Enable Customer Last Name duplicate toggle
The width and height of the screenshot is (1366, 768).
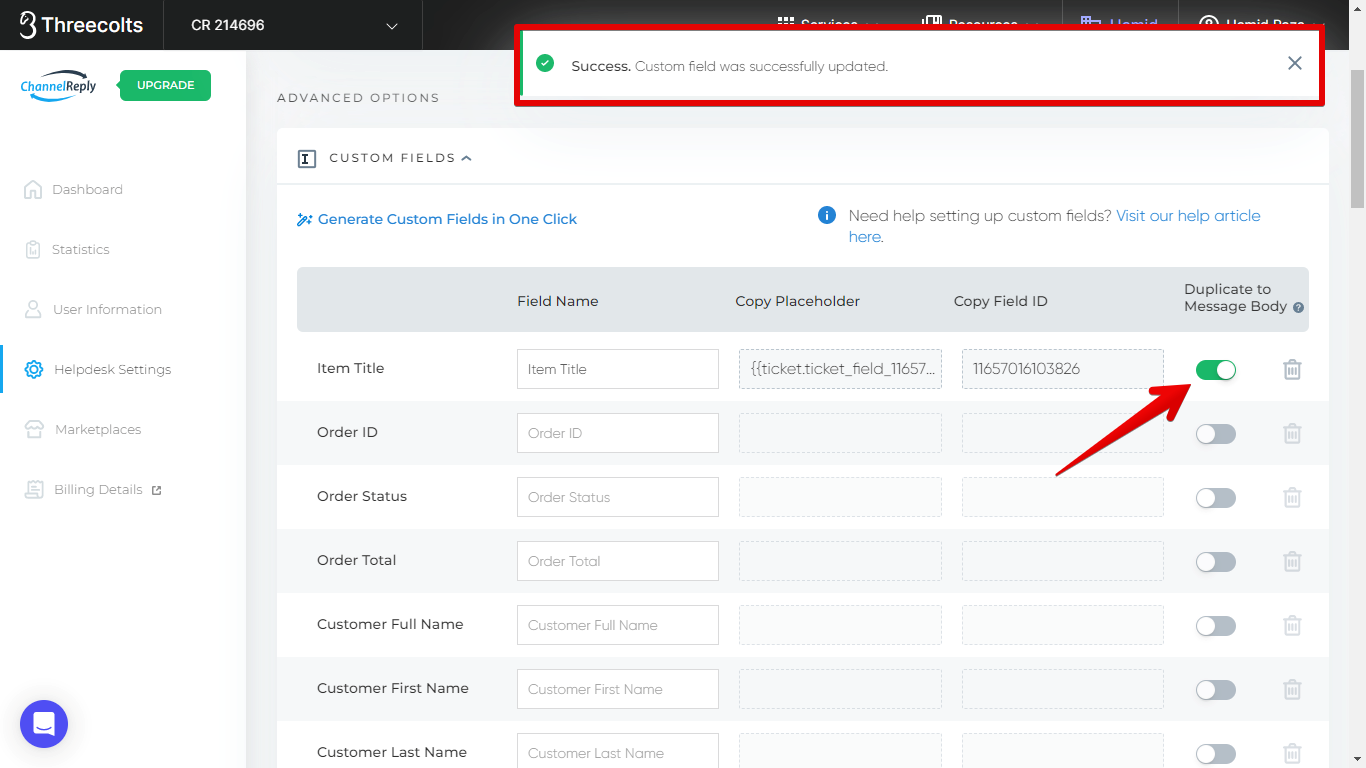pos(1216,754)
